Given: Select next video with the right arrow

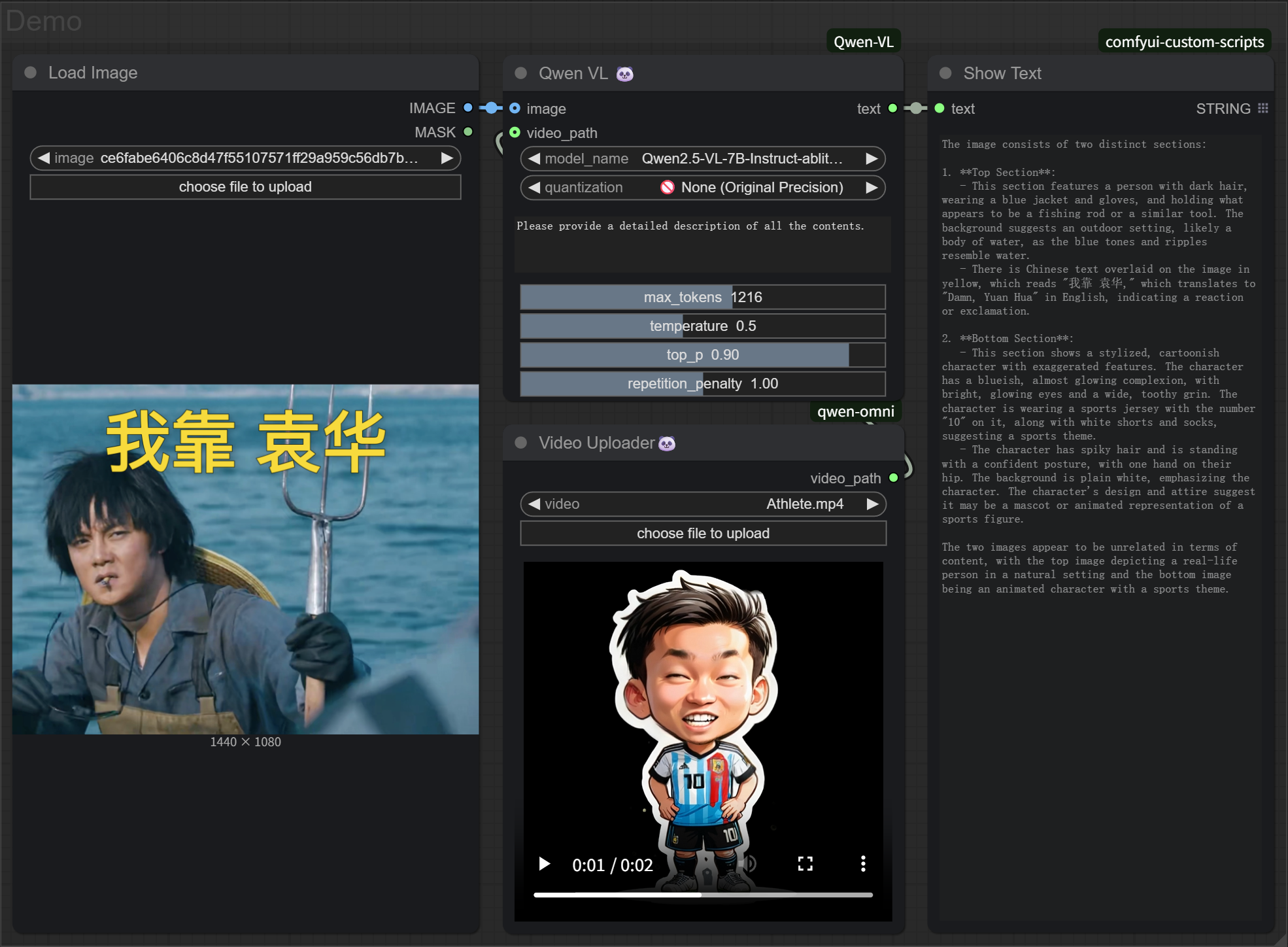Looking at the screenshot, I should [x=872, y=504].
